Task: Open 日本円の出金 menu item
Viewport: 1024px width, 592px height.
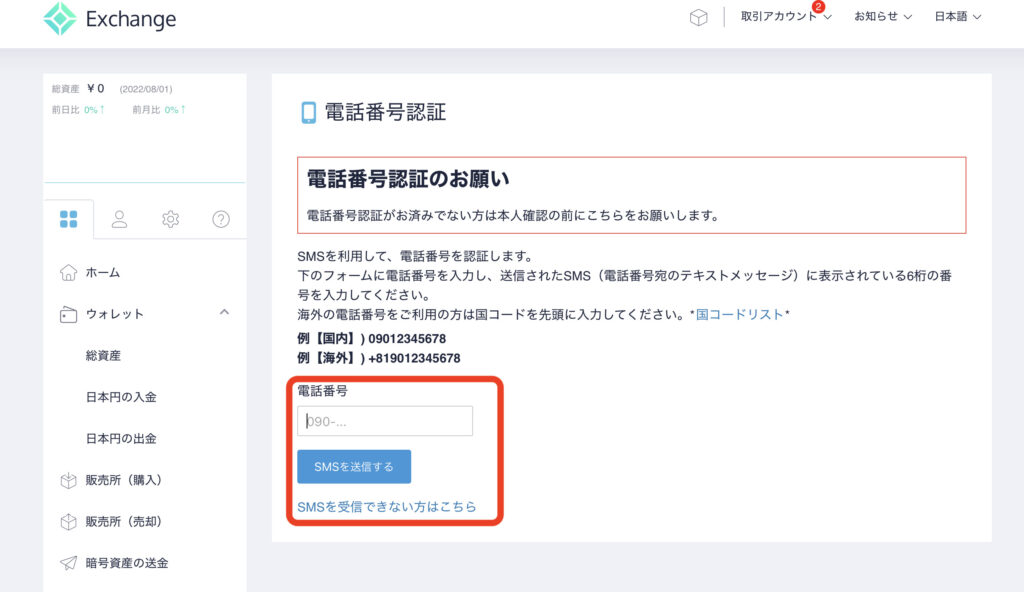Action: (121, 439)
